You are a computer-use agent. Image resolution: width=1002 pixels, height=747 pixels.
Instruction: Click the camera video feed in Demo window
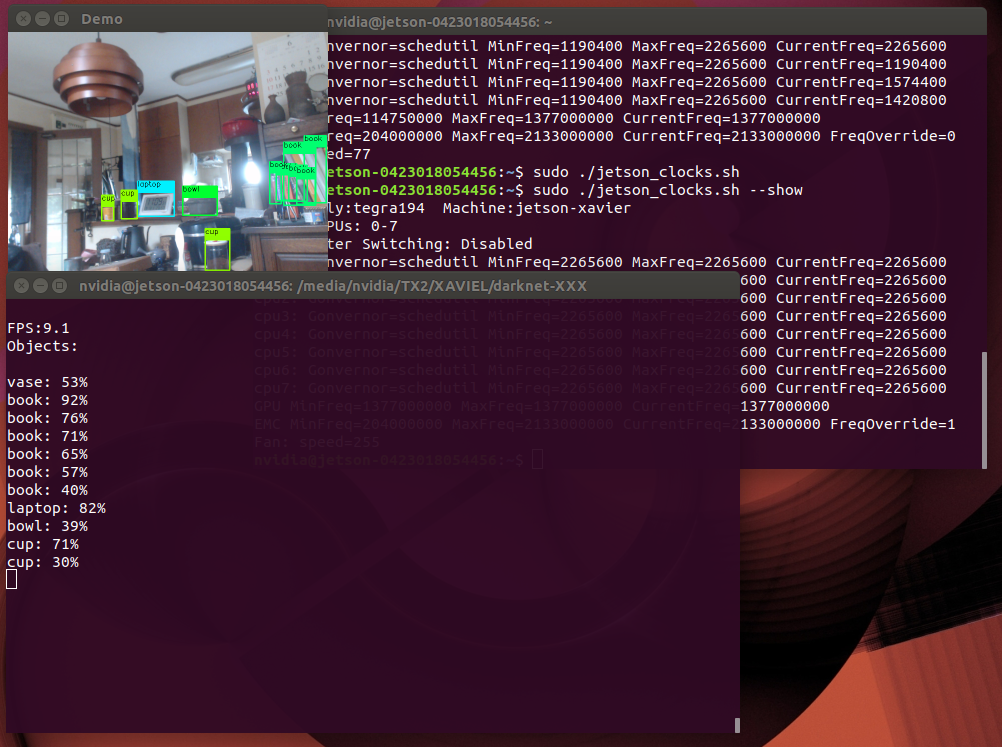tap(167, 151)
